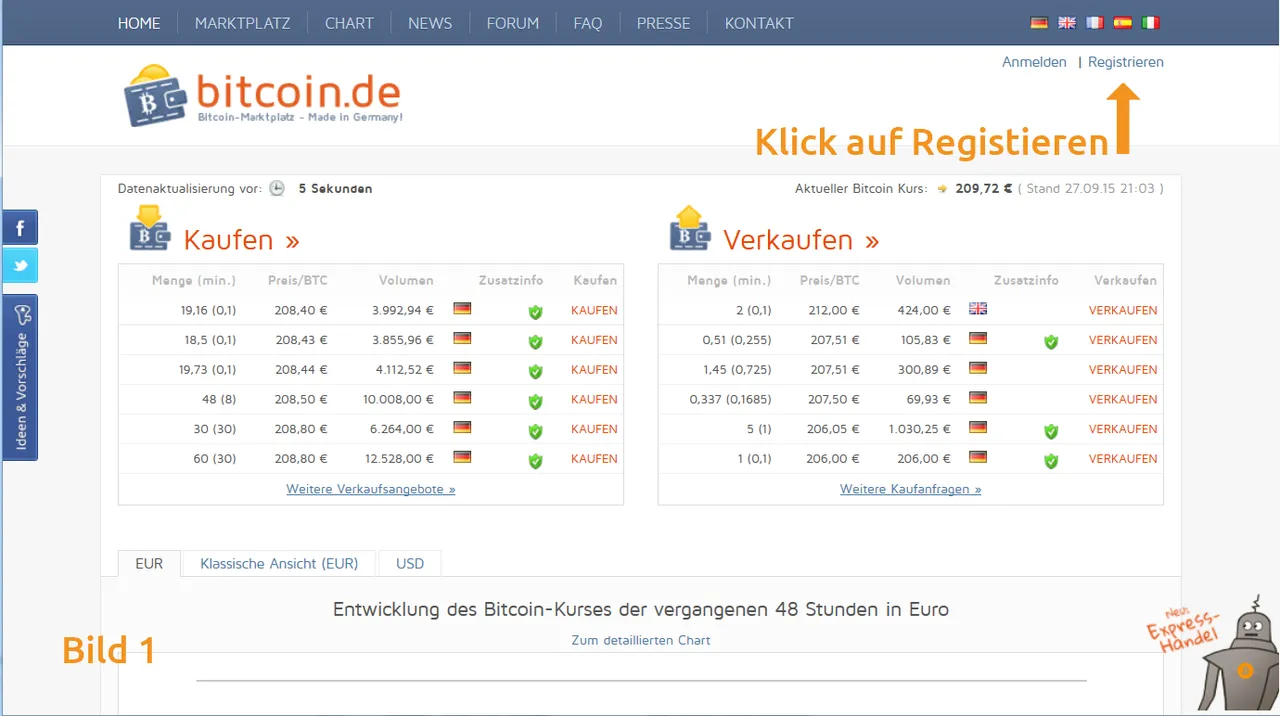Open the Ideen & Vorschläge feedback tab
This screenshot has height=716, width=1280.
(20, 377)
